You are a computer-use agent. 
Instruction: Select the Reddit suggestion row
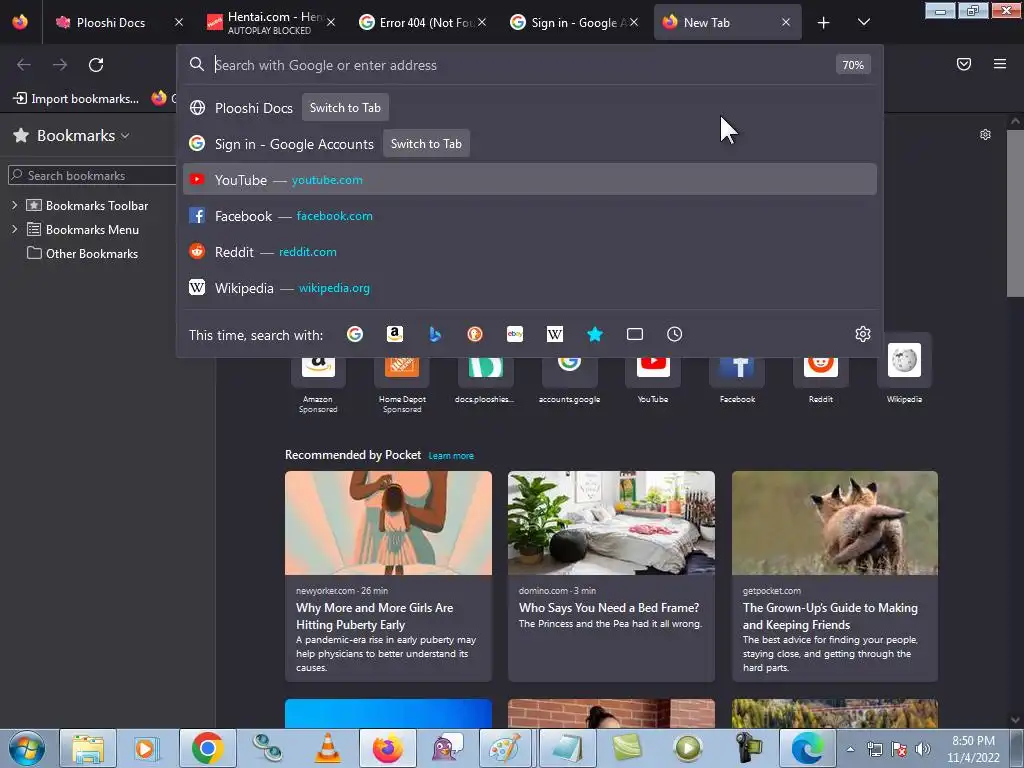point(530,251)
